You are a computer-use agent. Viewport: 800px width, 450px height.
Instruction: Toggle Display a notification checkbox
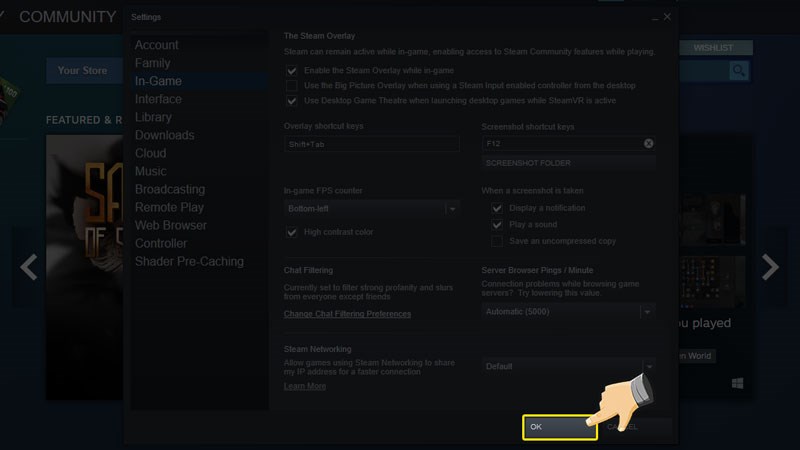click(x=496, y=208)
